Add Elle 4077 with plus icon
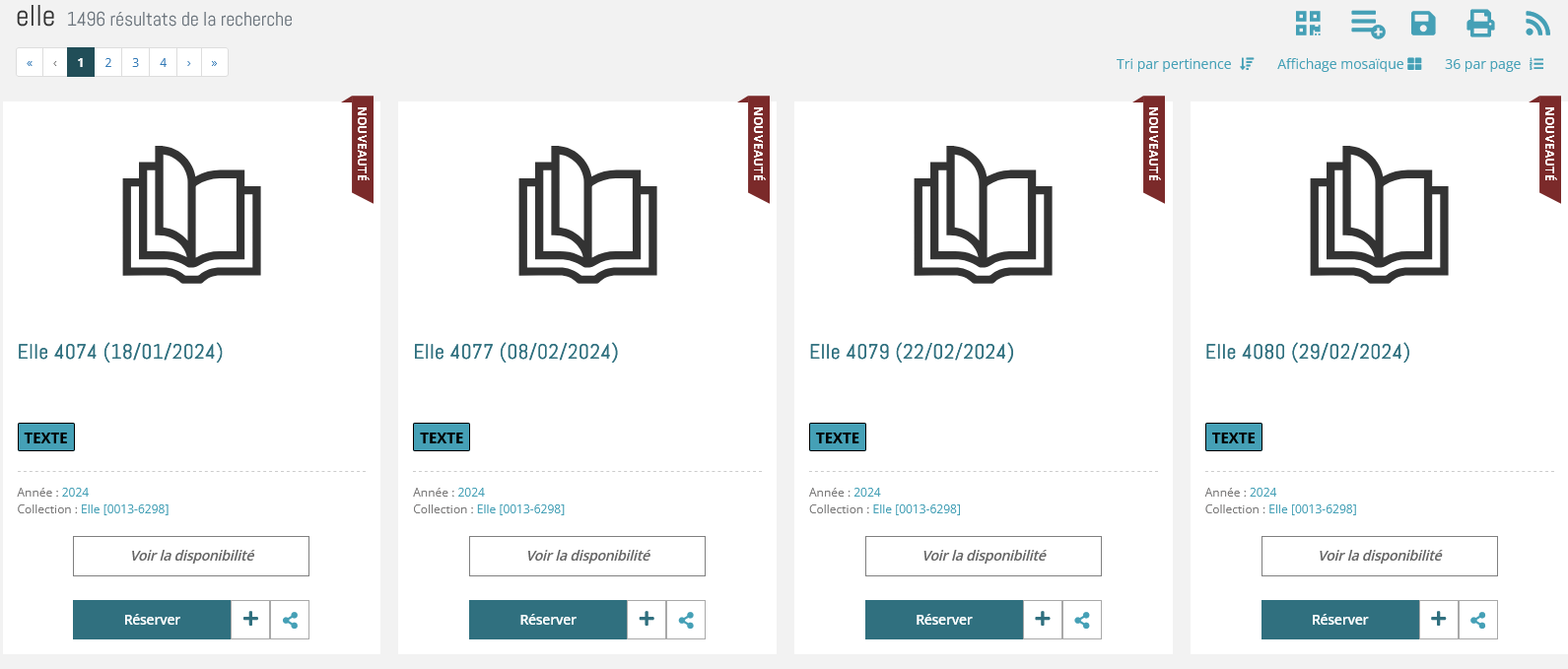 click(x=647, y=620)
